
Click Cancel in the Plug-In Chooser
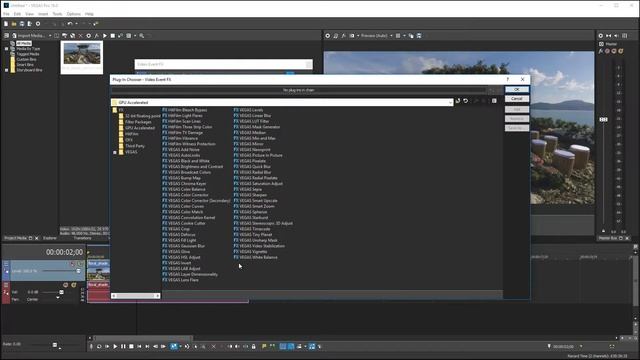[x=517, y=99]
